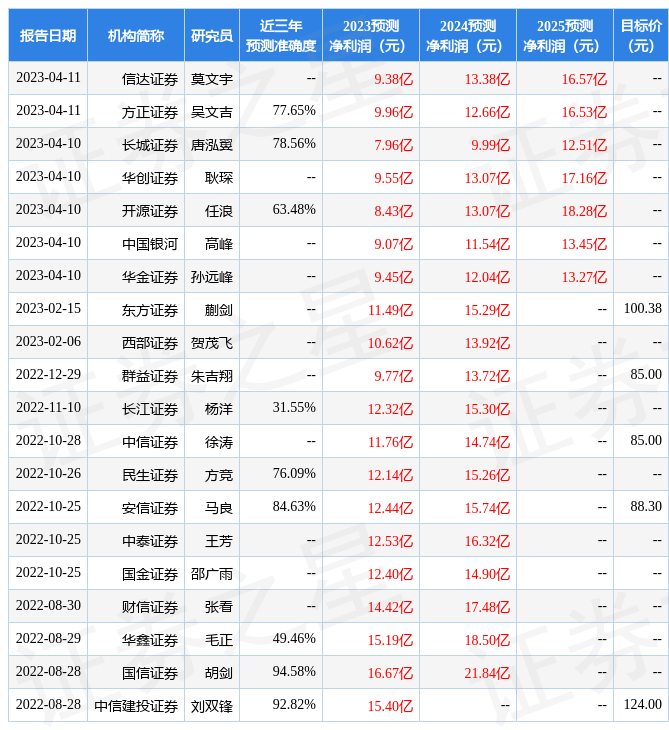Select the 长江证券 institution cell
Viewport: 669px width, 730px height.
(x=136, y=409)
